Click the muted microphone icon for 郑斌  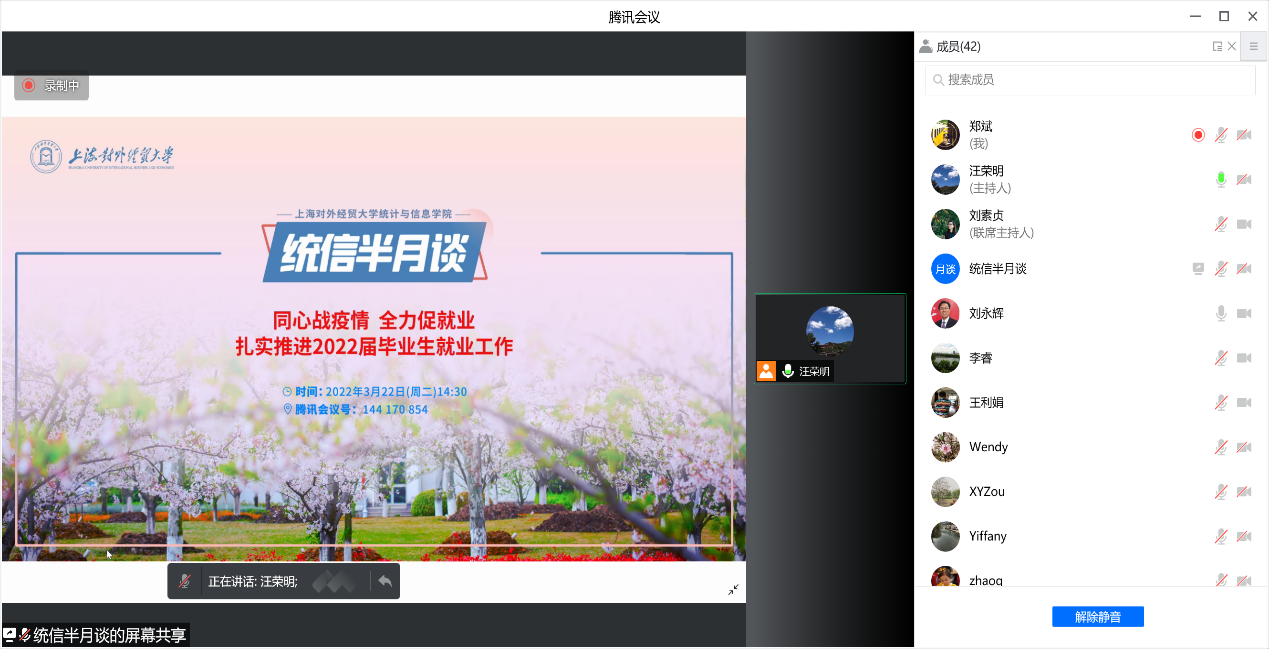1221,135
